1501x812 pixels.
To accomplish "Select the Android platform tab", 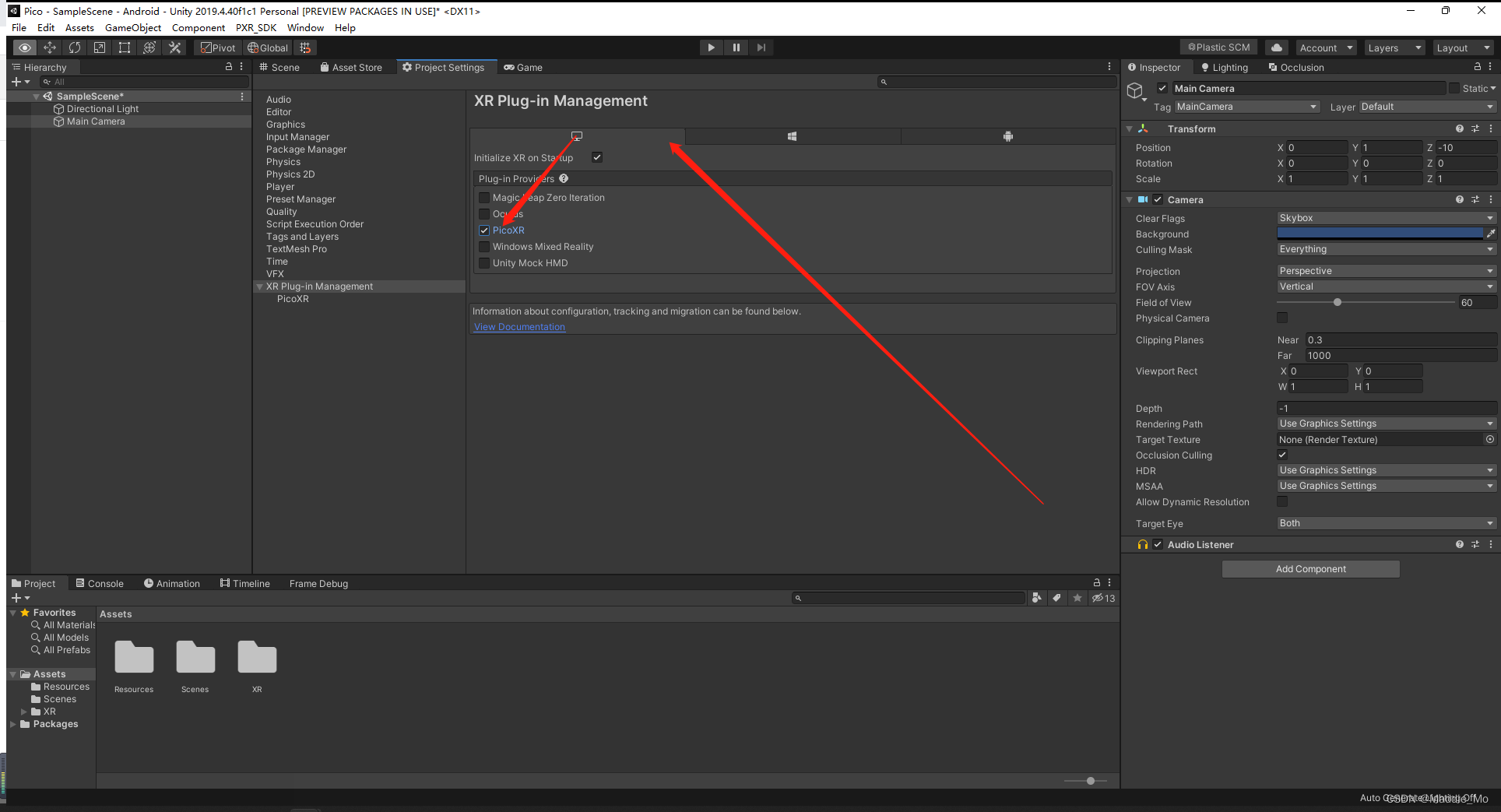I will 1008,136.
